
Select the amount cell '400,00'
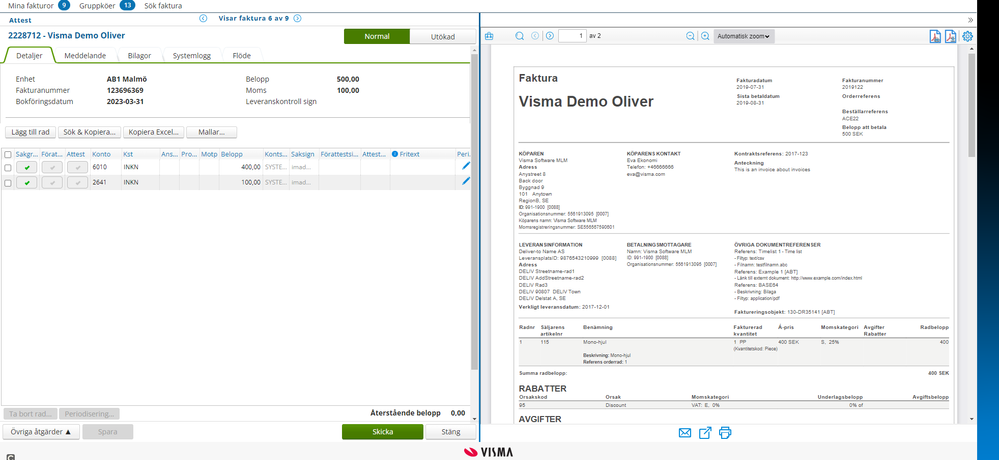coord(241,167)
